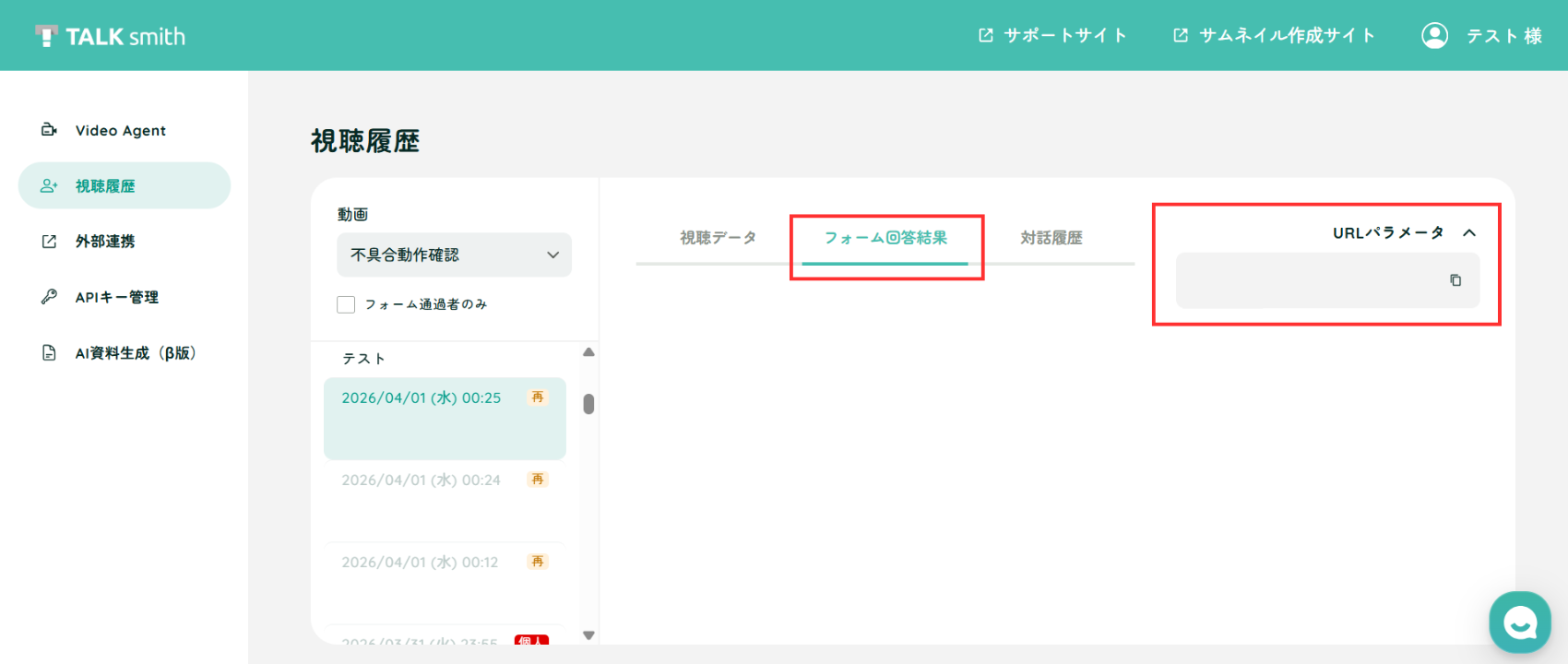
Task: Click the AI資料生成 document icon
Action: [x=49, y=353]
